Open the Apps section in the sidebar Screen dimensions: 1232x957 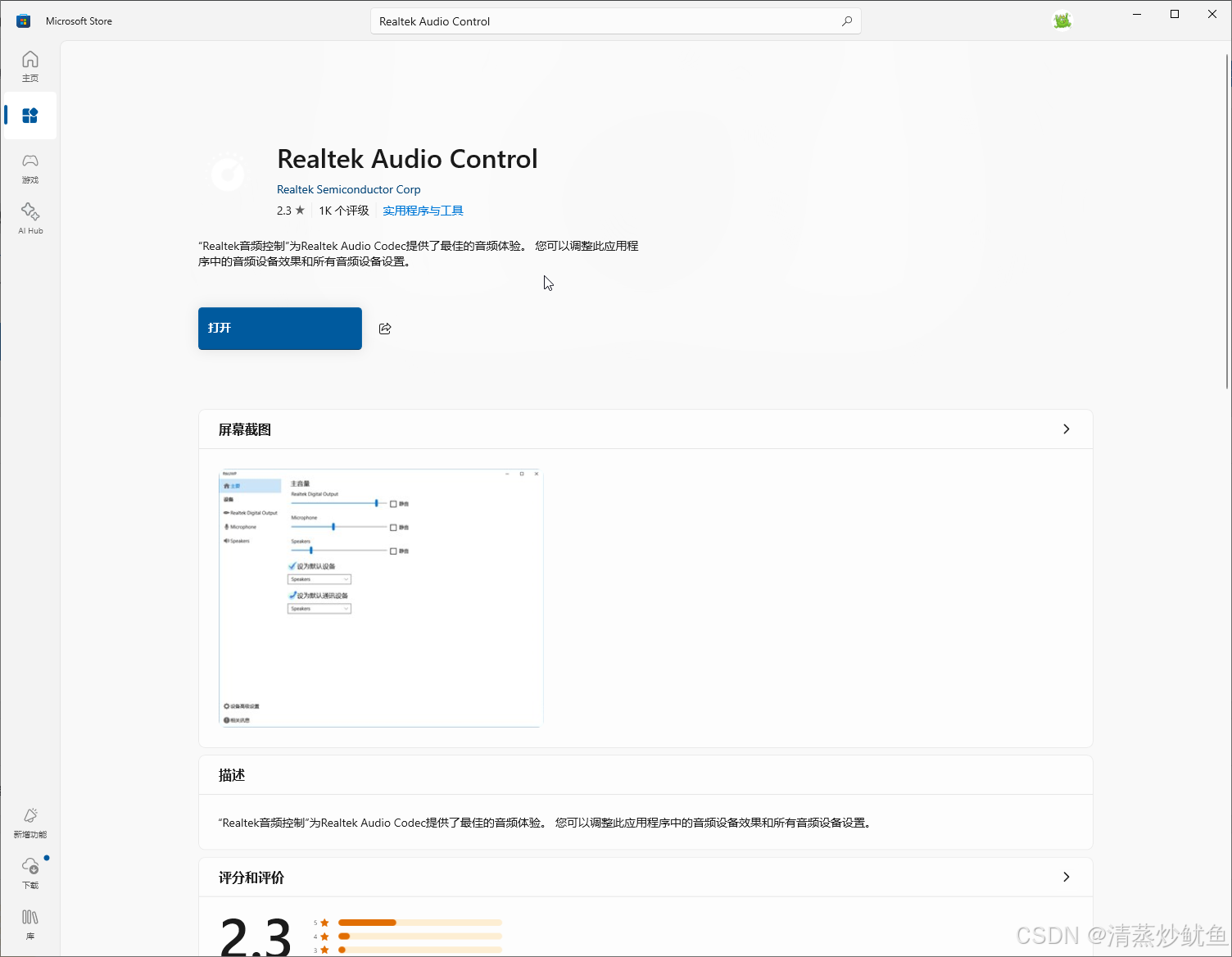pyautogui.click(x=30, y=116)
